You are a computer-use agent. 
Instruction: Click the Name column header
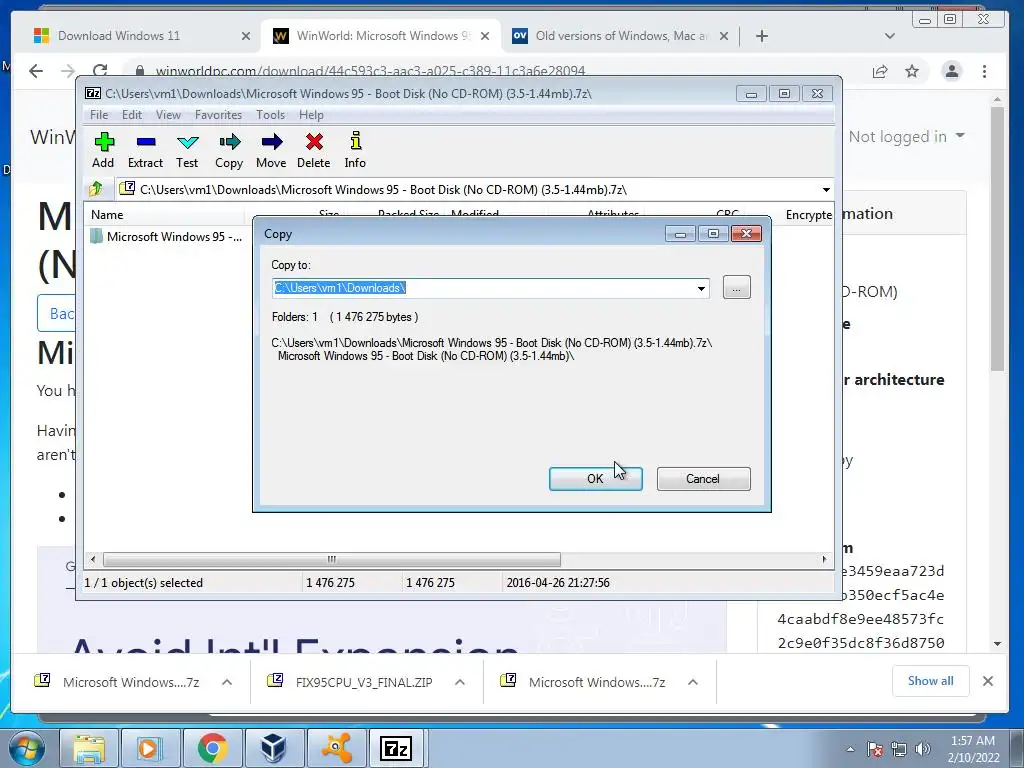coord(166,215)
